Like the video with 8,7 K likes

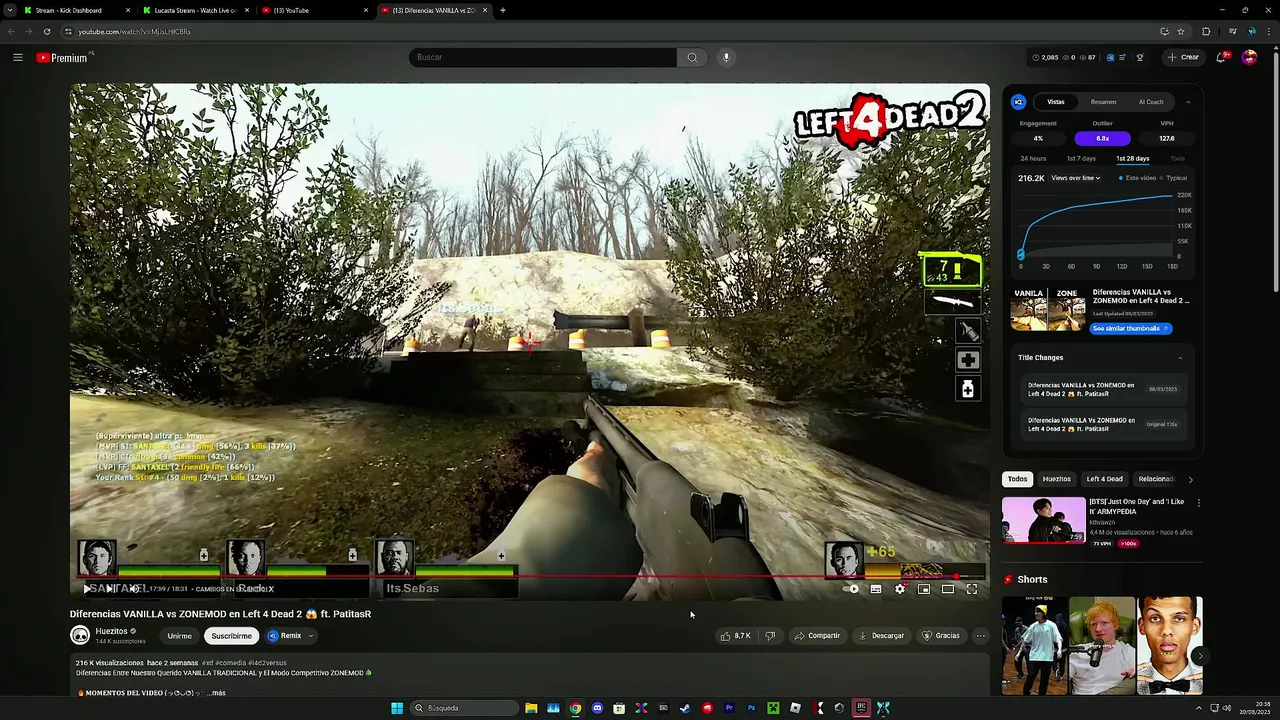click(x=735, y=635)
